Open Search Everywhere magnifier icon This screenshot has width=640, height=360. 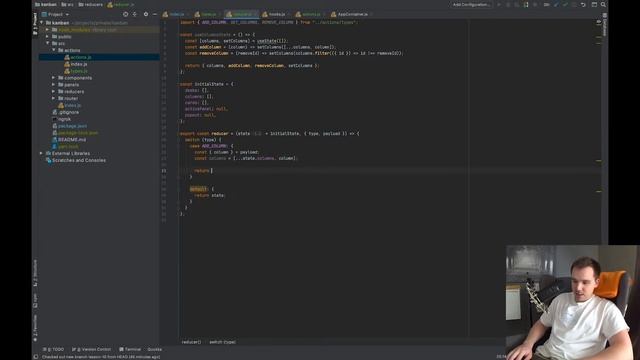(603, 4)
